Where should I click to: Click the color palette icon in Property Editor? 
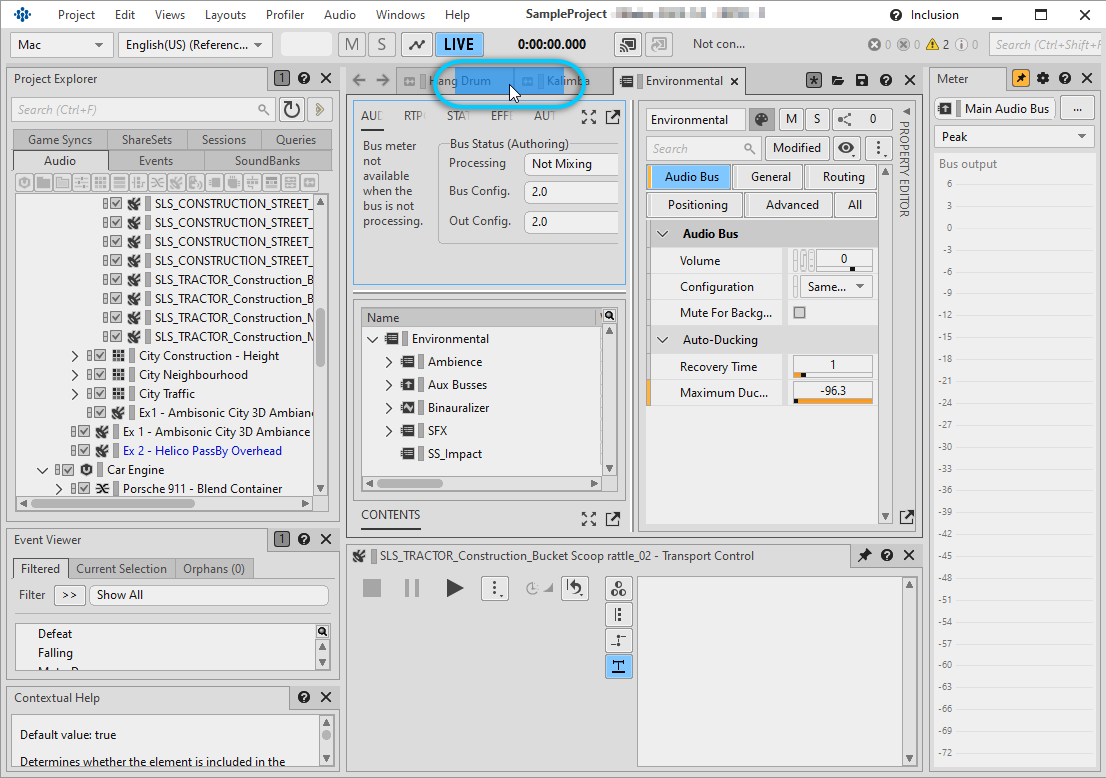point(761,120)
